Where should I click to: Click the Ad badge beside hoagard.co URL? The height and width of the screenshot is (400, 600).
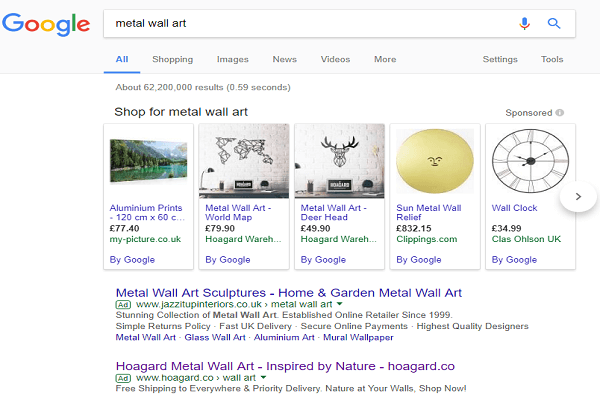click(123, 378)
